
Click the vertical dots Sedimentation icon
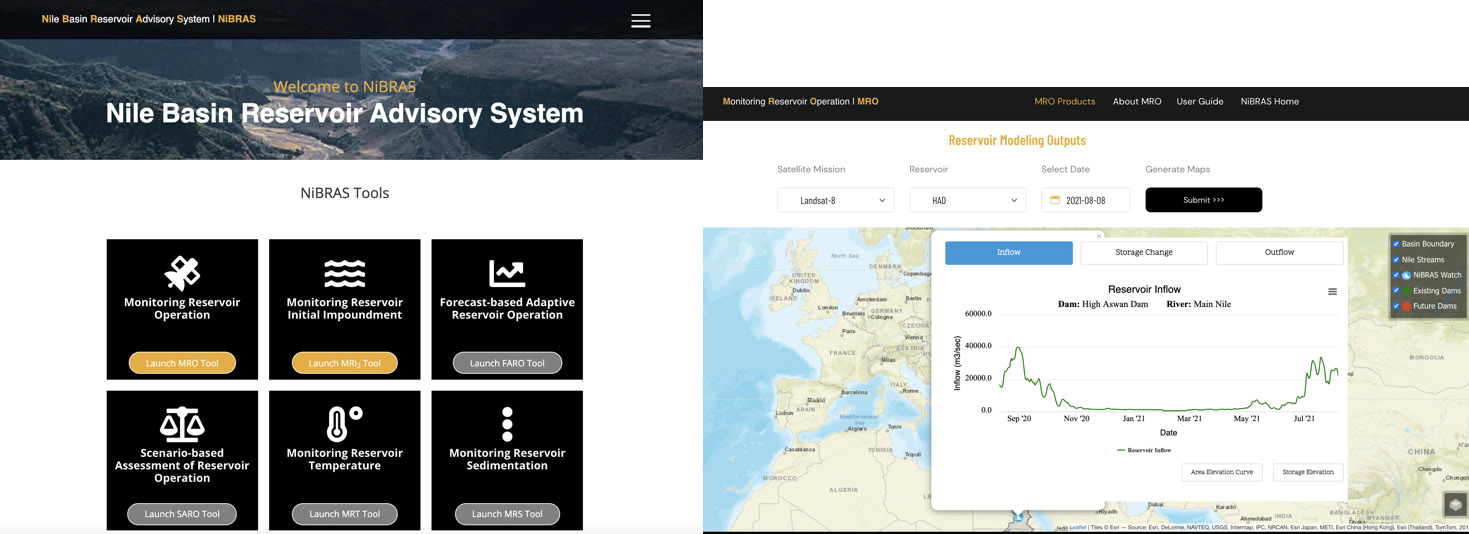507,425
